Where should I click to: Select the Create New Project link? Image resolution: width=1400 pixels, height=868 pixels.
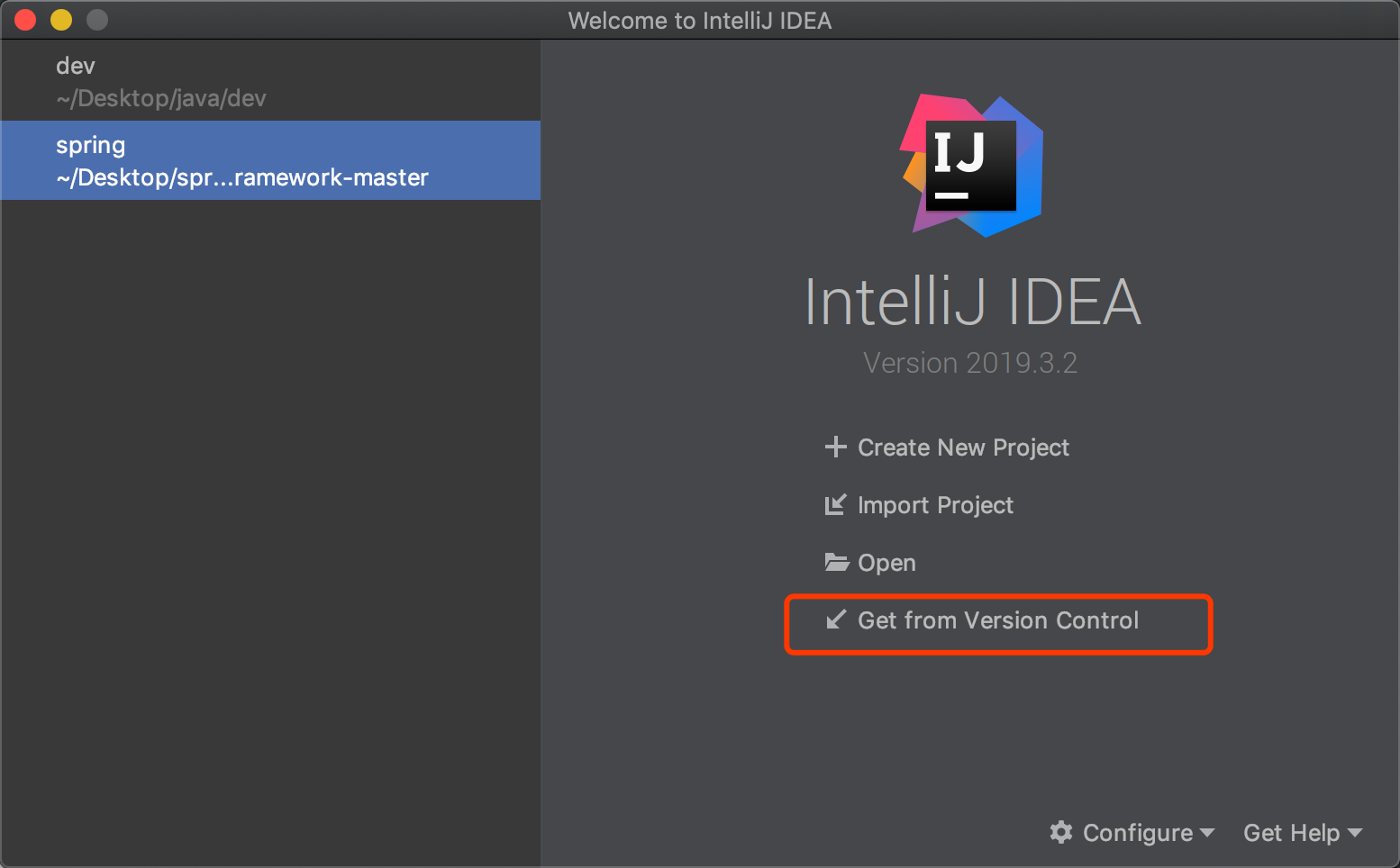(x=963, y=448)
